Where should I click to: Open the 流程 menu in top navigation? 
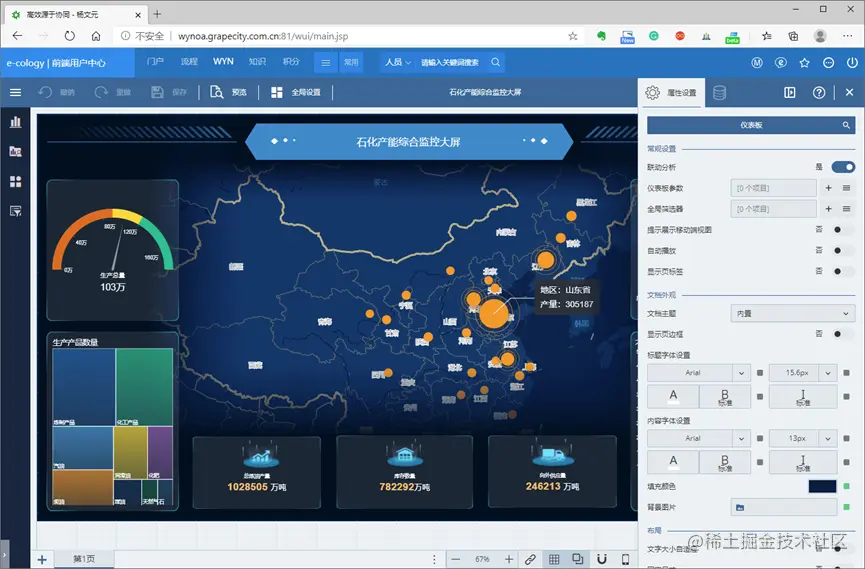click(x=189, y=62)
